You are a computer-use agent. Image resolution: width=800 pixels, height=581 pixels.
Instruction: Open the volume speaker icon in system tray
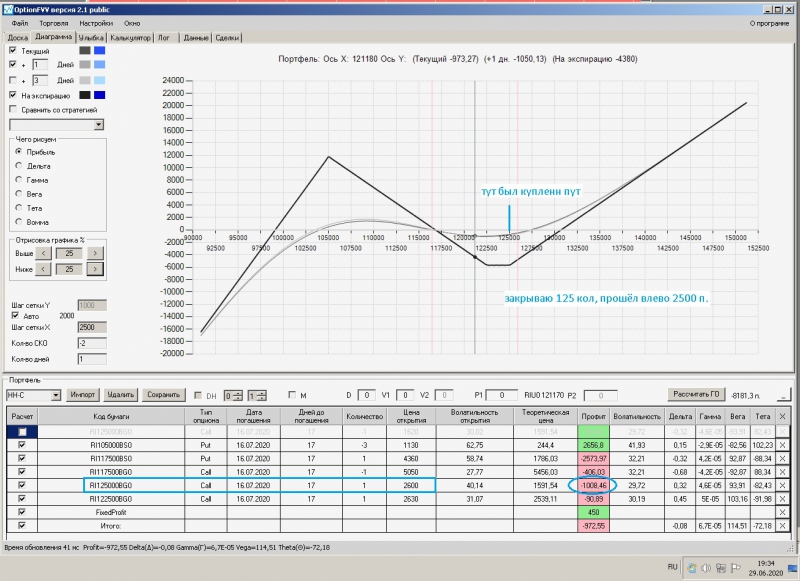tap(706, 568)
